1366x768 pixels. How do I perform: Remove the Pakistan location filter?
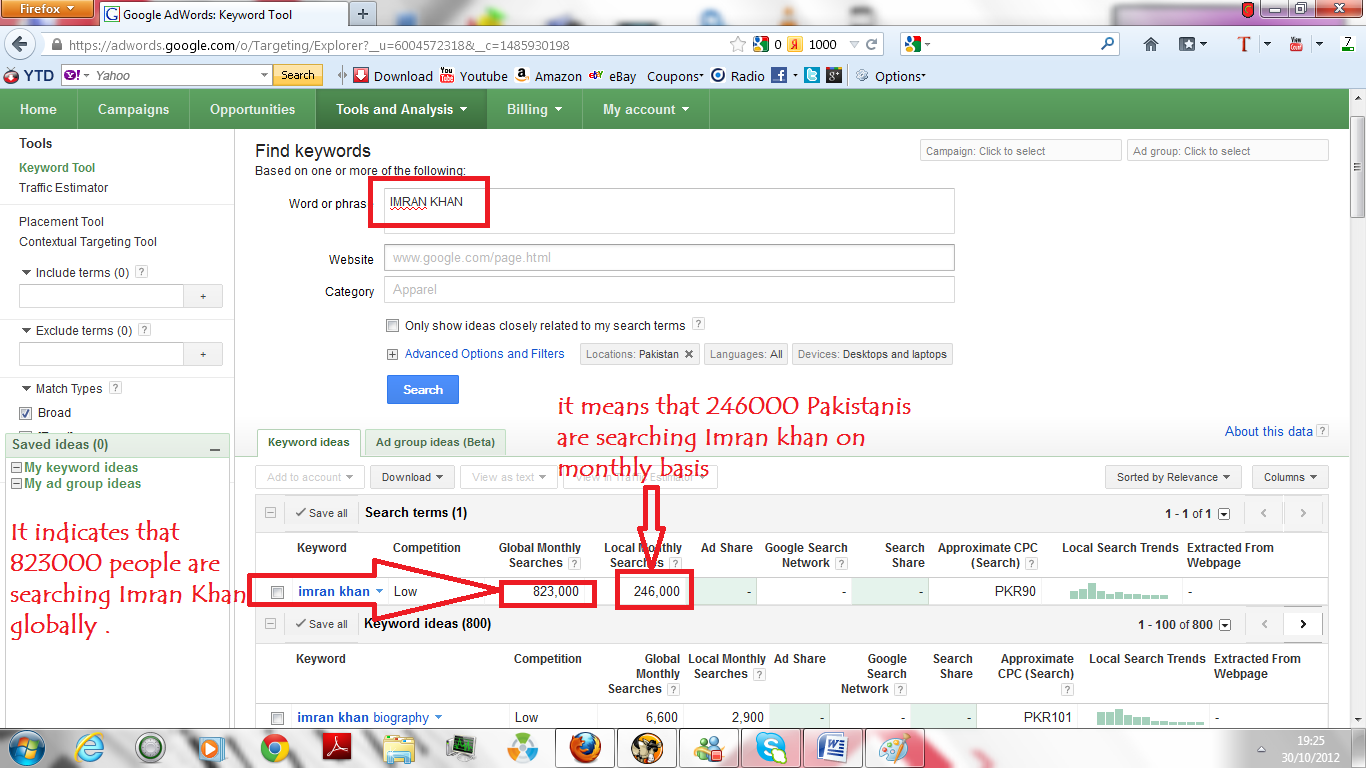click(x=689, y=354)
